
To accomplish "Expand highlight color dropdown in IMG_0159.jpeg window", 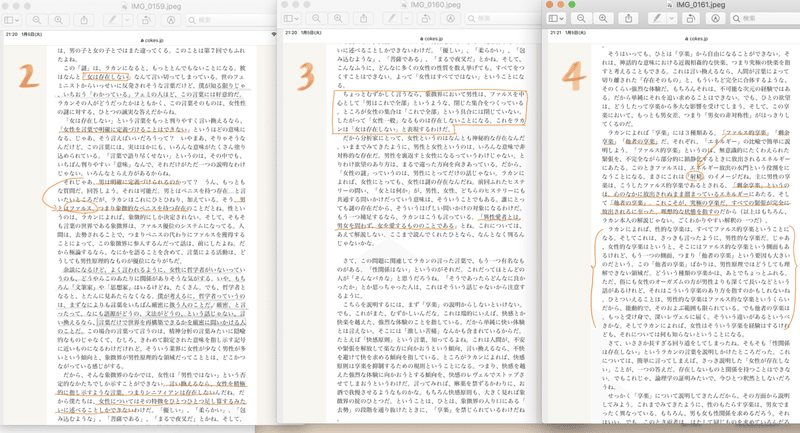I will click(x=128, y=20).
